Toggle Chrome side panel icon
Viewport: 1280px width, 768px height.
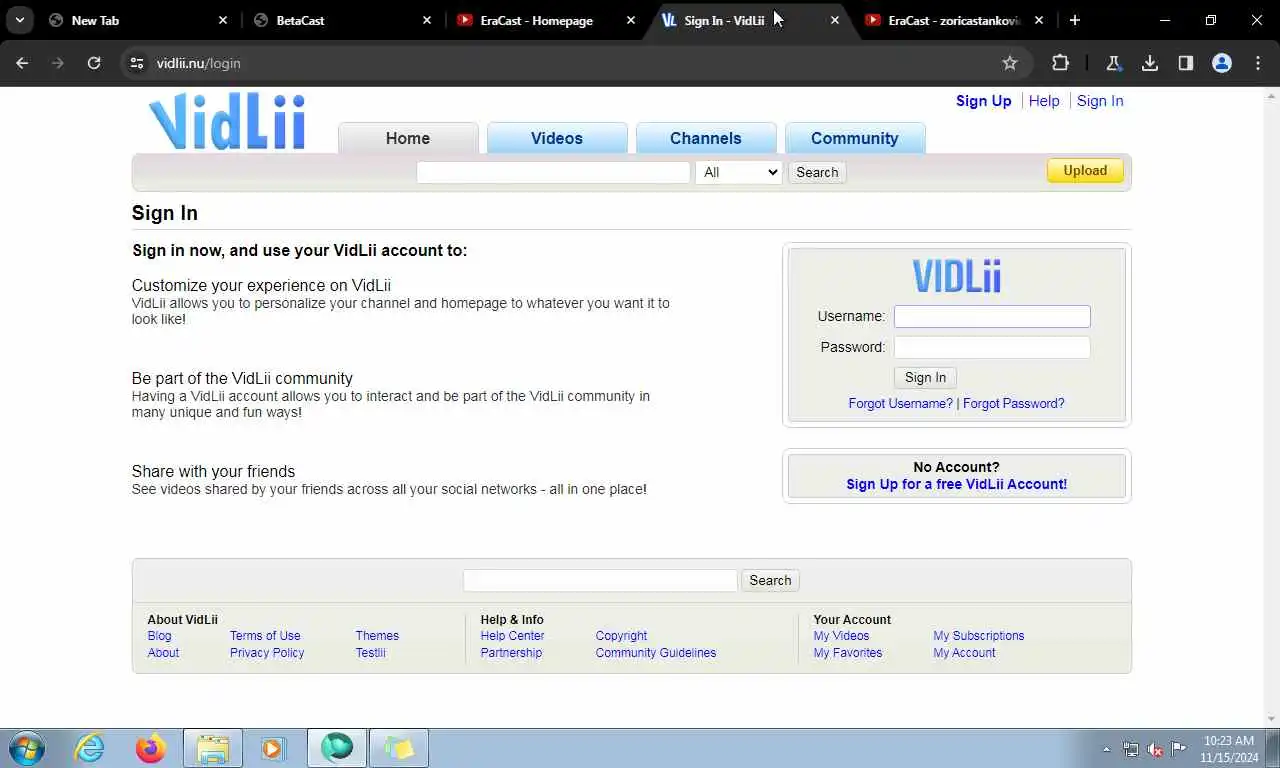tap(1186, 63)
